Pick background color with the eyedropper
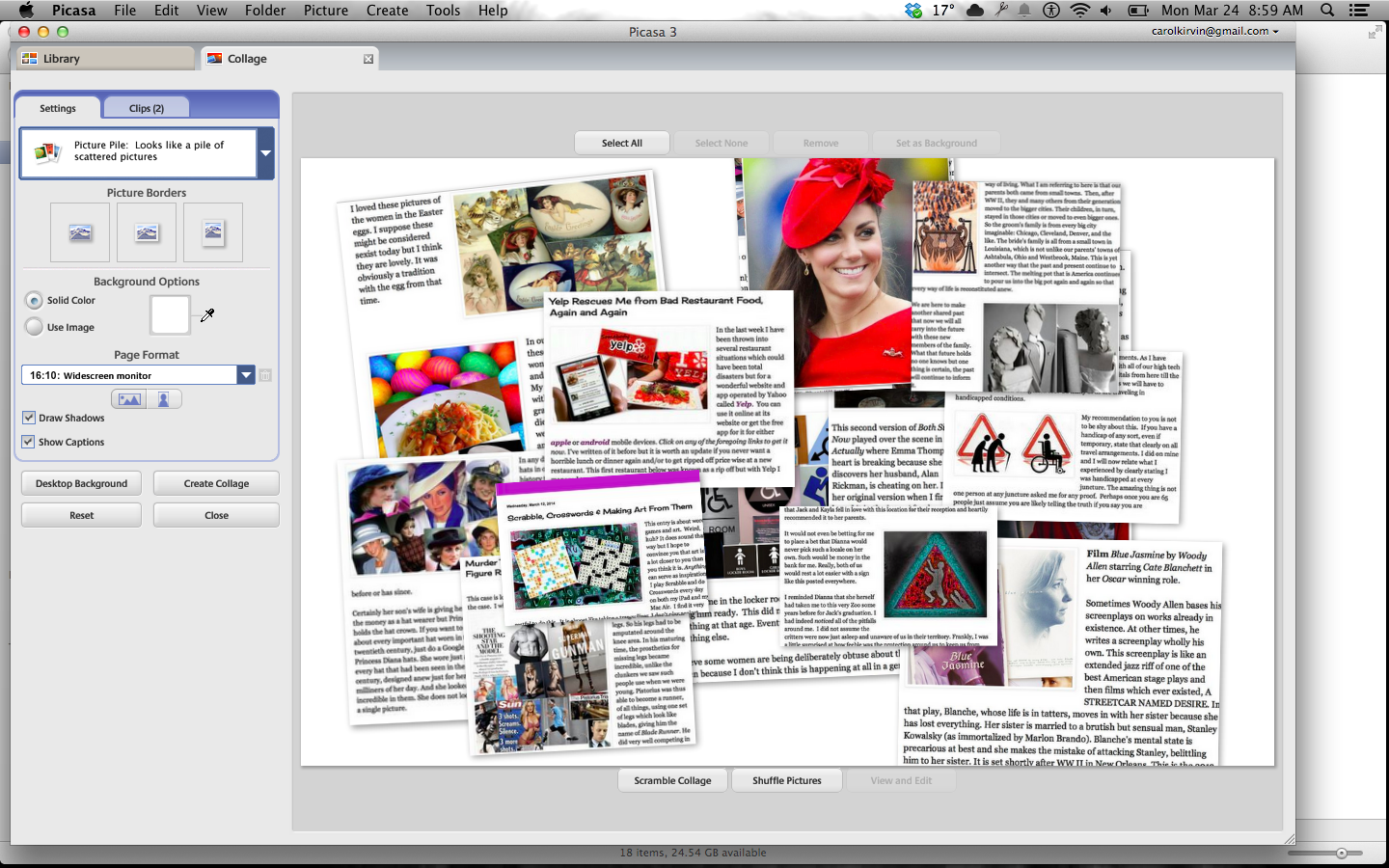This screenshot has height=868, width=1389. [x=206, y=315]
